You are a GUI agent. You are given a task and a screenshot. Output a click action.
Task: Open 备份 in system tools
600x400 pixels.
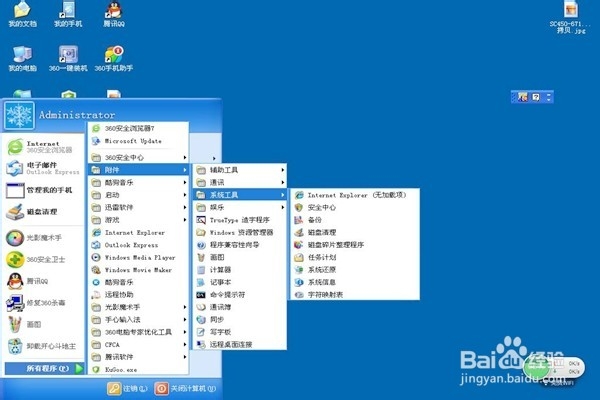(355, 220)
